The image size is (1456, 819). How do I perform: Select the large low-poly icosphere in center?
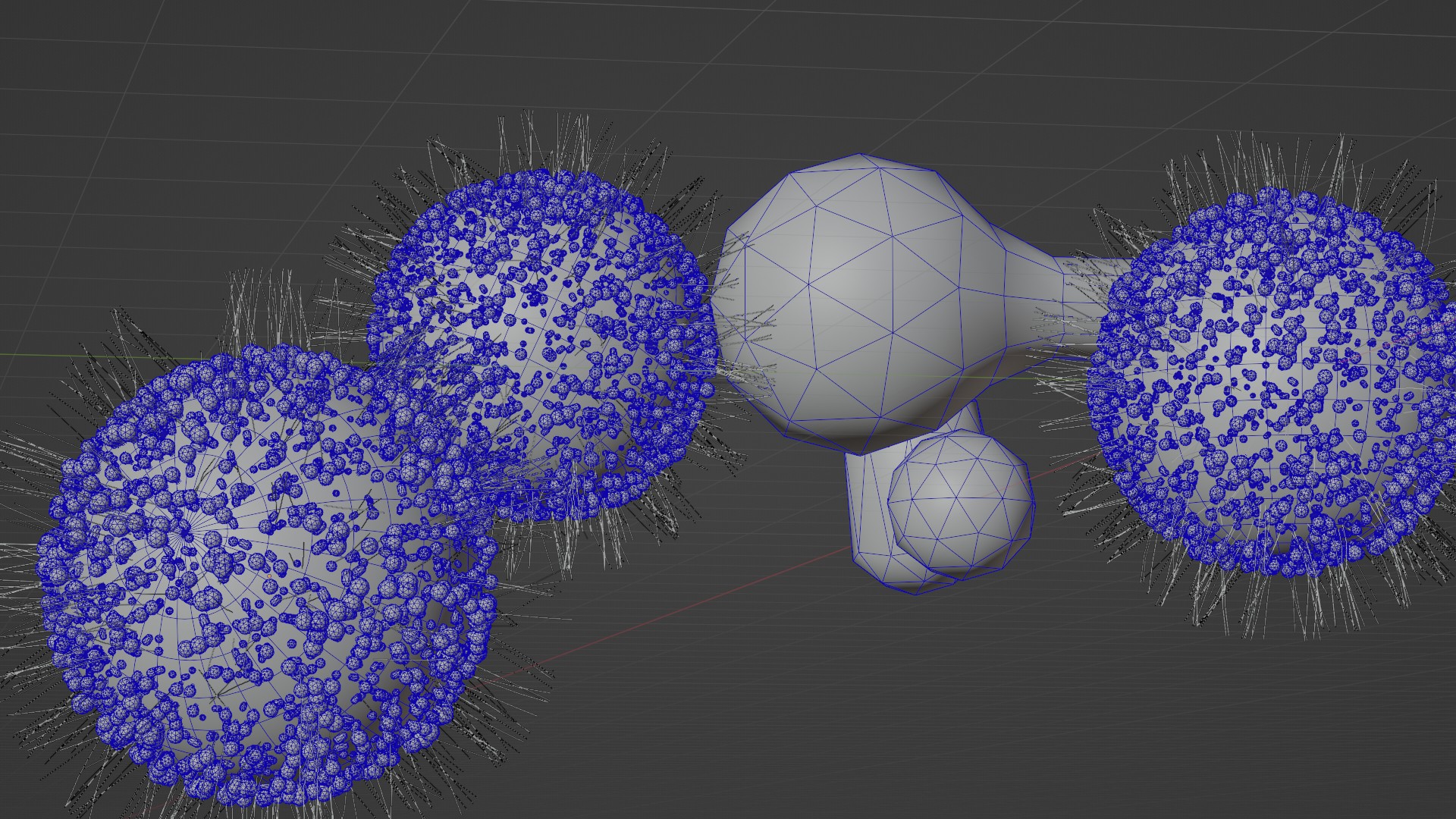click(857, 303)
